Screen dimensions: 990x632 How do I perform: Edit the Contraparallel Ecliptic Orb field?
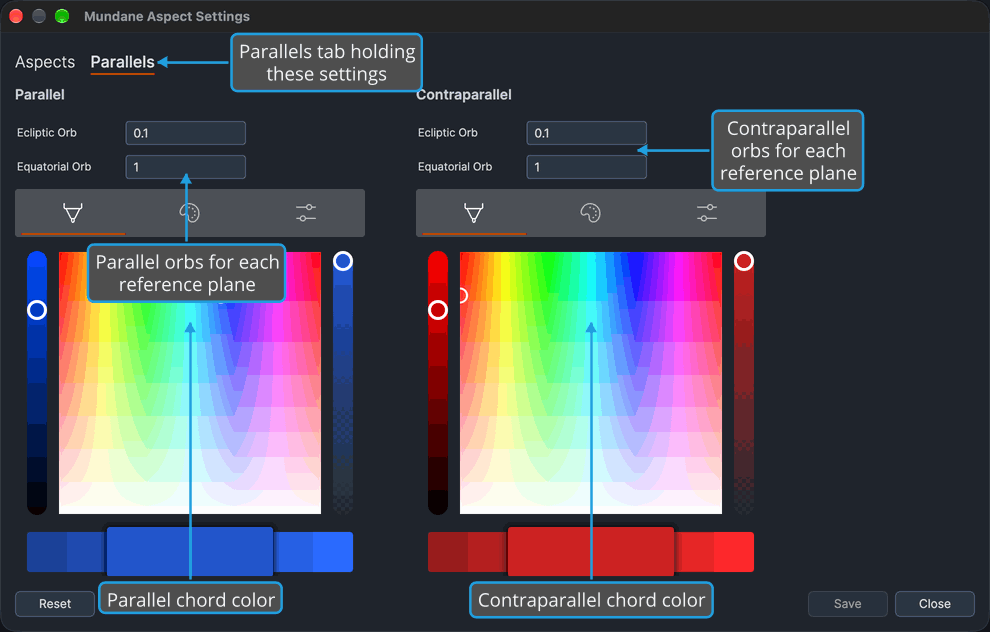point(587,133)
